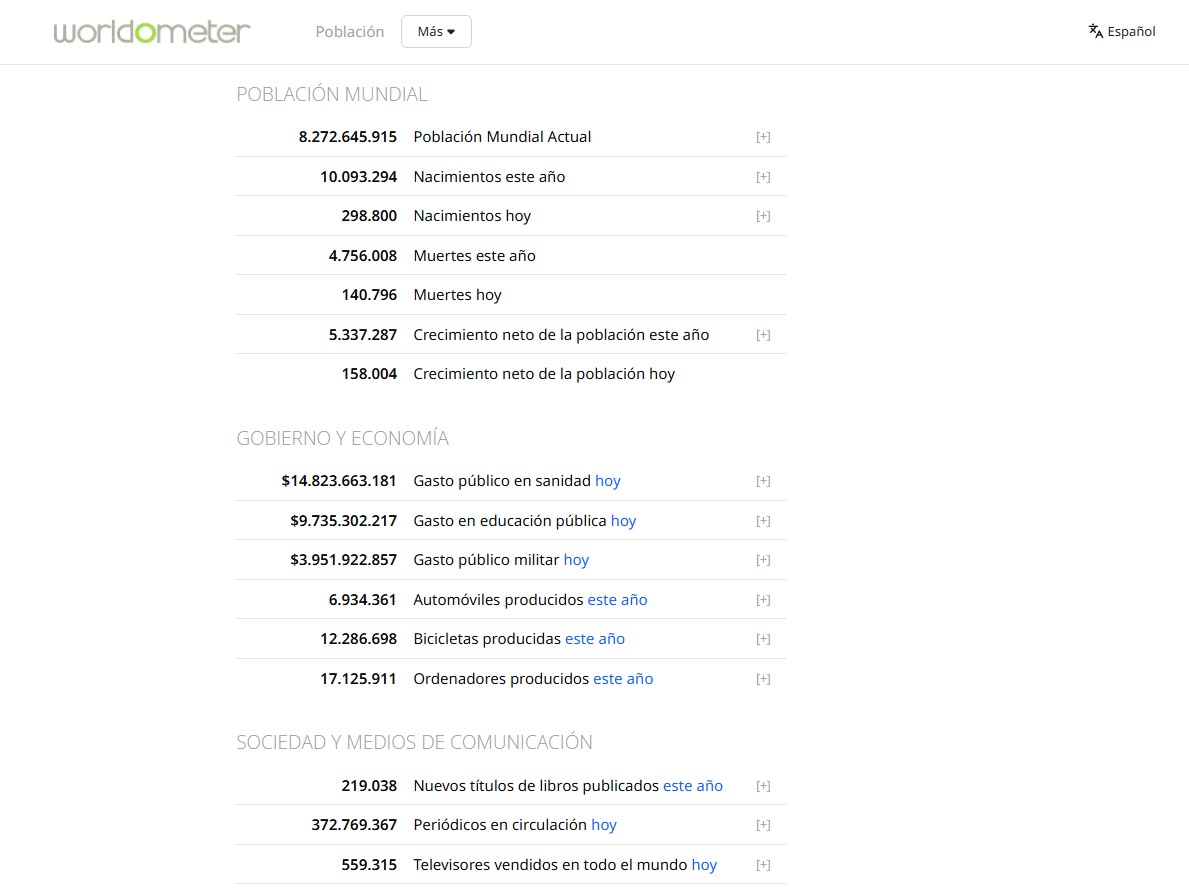Expand the Nacimientos este año row
Image resolution: width=1189 pixels, height=890 pixels.
coord(763,177)
